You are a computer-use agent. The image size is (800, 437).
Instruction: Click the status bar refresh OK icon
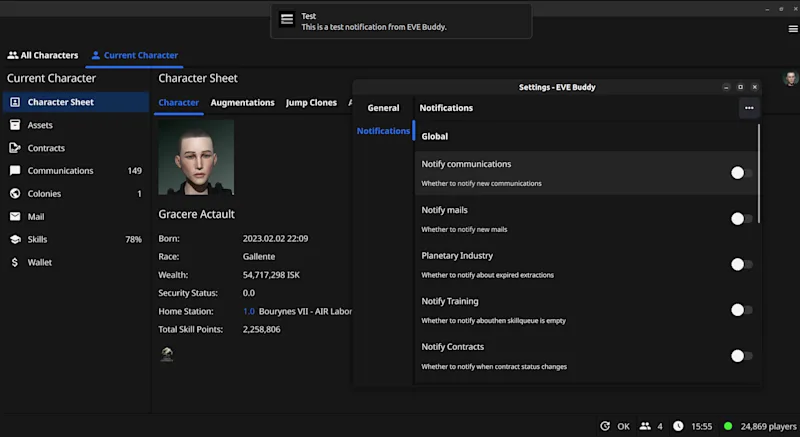[605, 426]
